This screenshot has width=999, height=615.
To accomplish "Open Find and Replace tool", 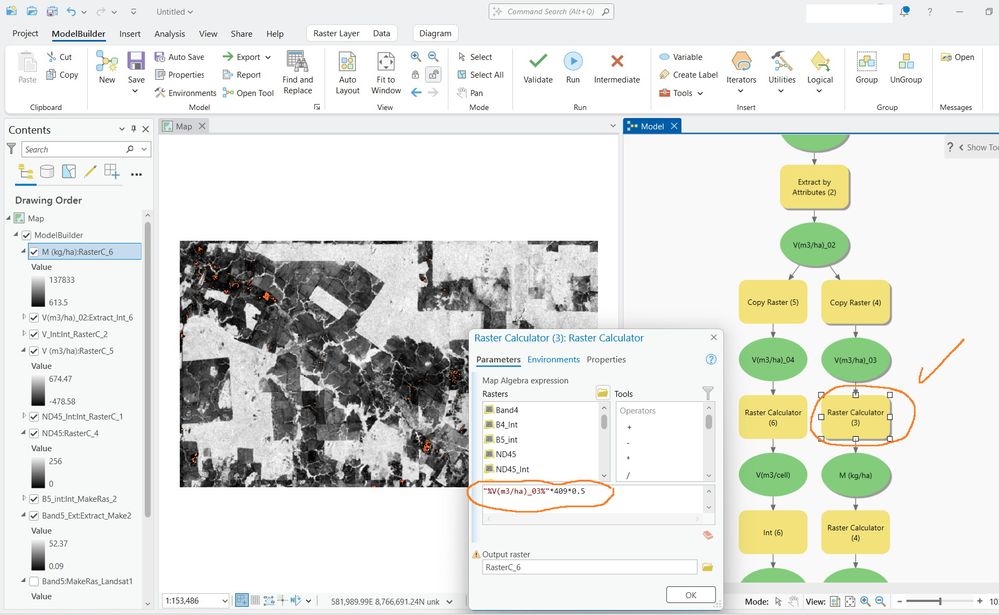I will point(298,73).
